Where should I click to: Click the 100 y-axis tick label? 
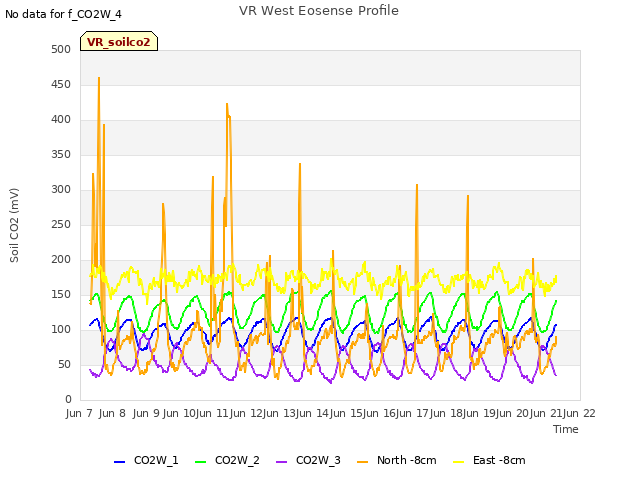(61, 329)
